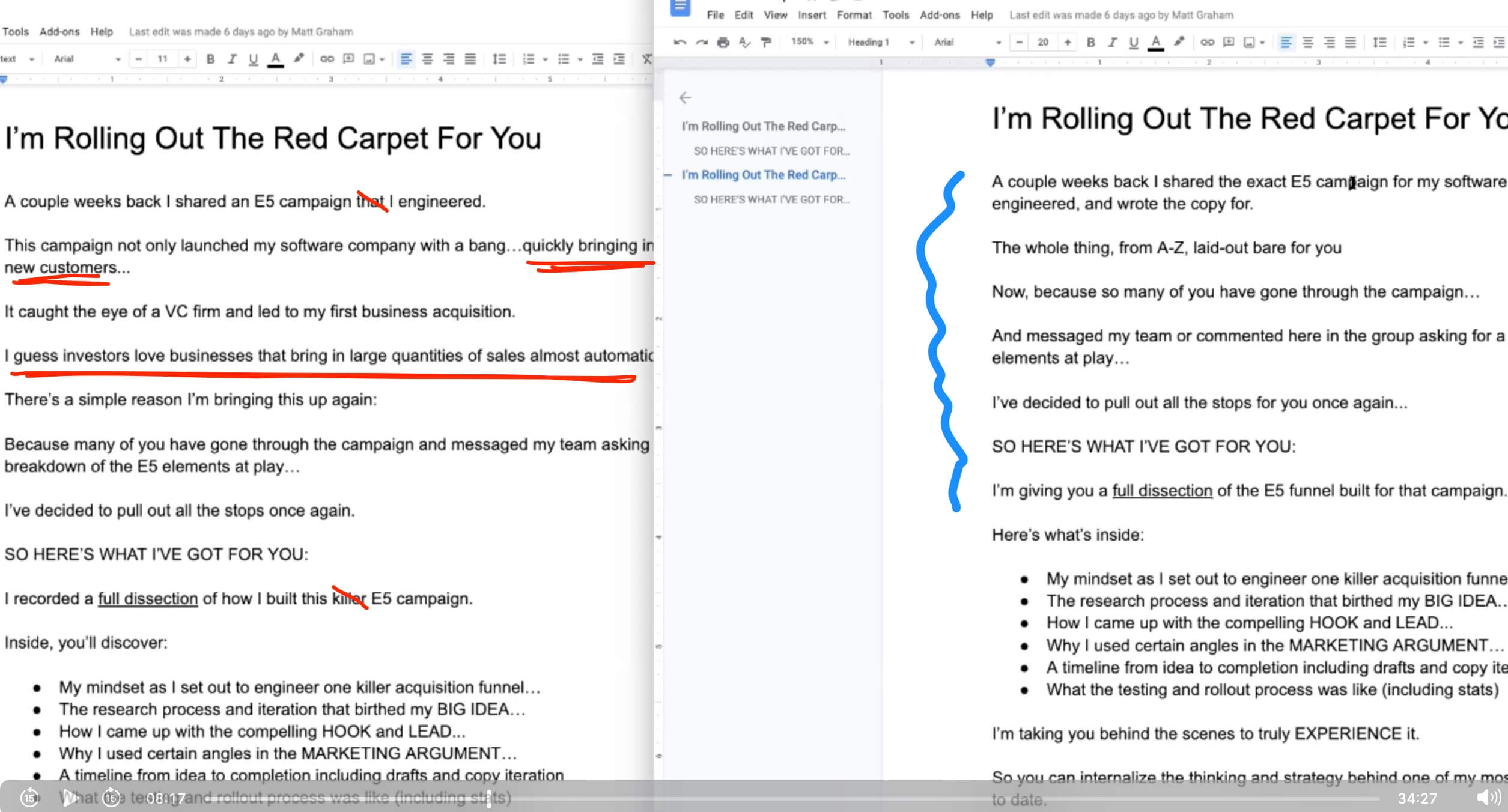Viewport: 1508px width, 812px height.
Task: Toggle Bold in the left document toolbar
Action: (210, 59)
